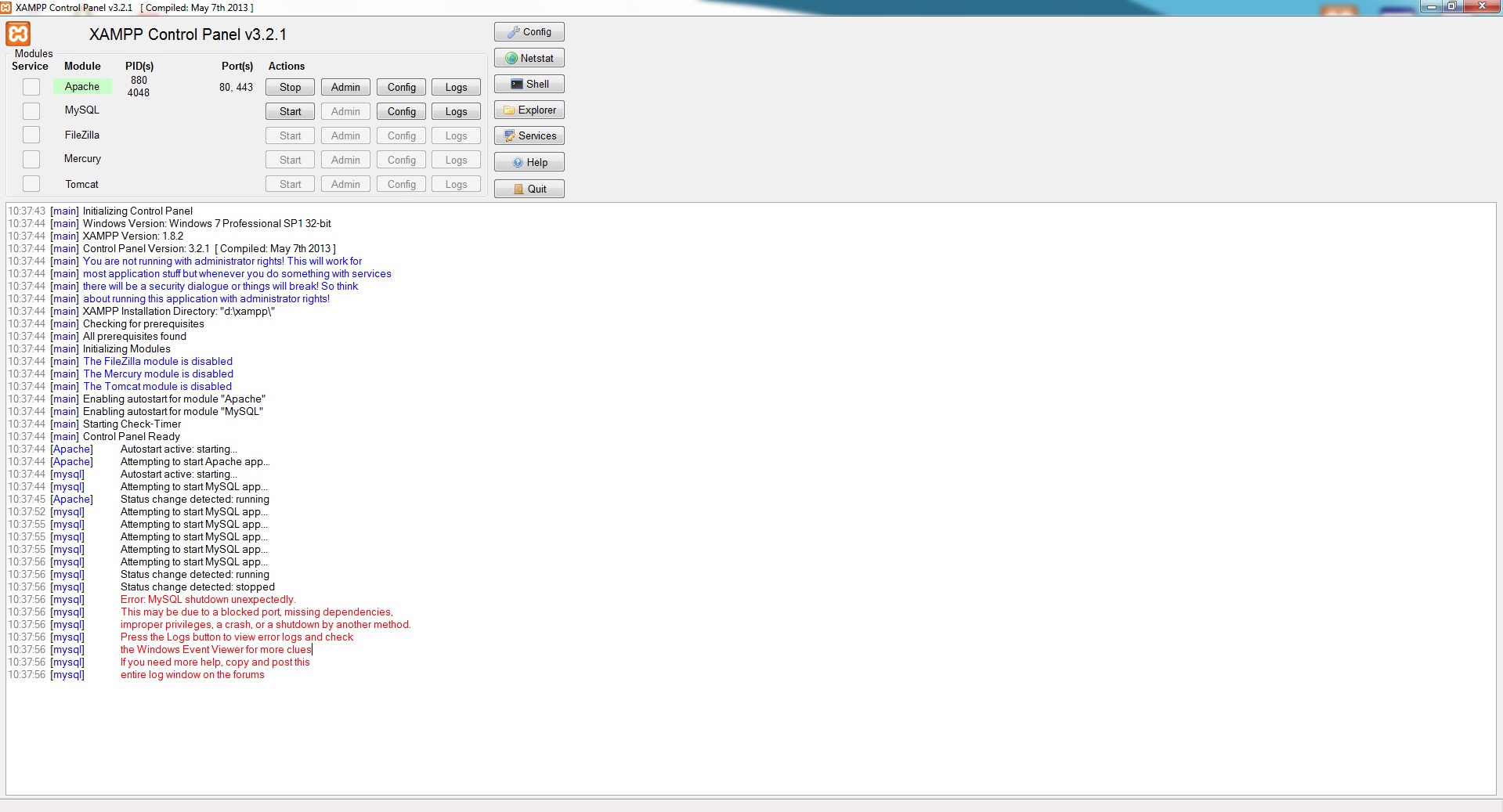Click log line 'XAMPP Version: 1.8.2'
Screen dimensions: 1503x812
click(133, 236)
